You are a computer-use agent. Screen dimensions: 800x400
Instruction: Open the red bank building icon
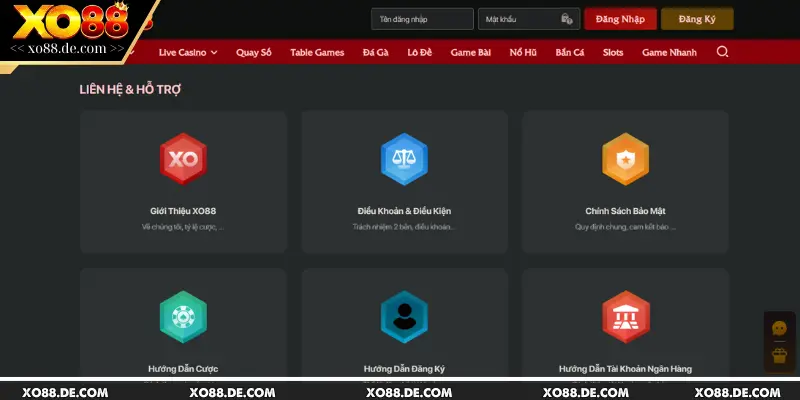[625, 317]
